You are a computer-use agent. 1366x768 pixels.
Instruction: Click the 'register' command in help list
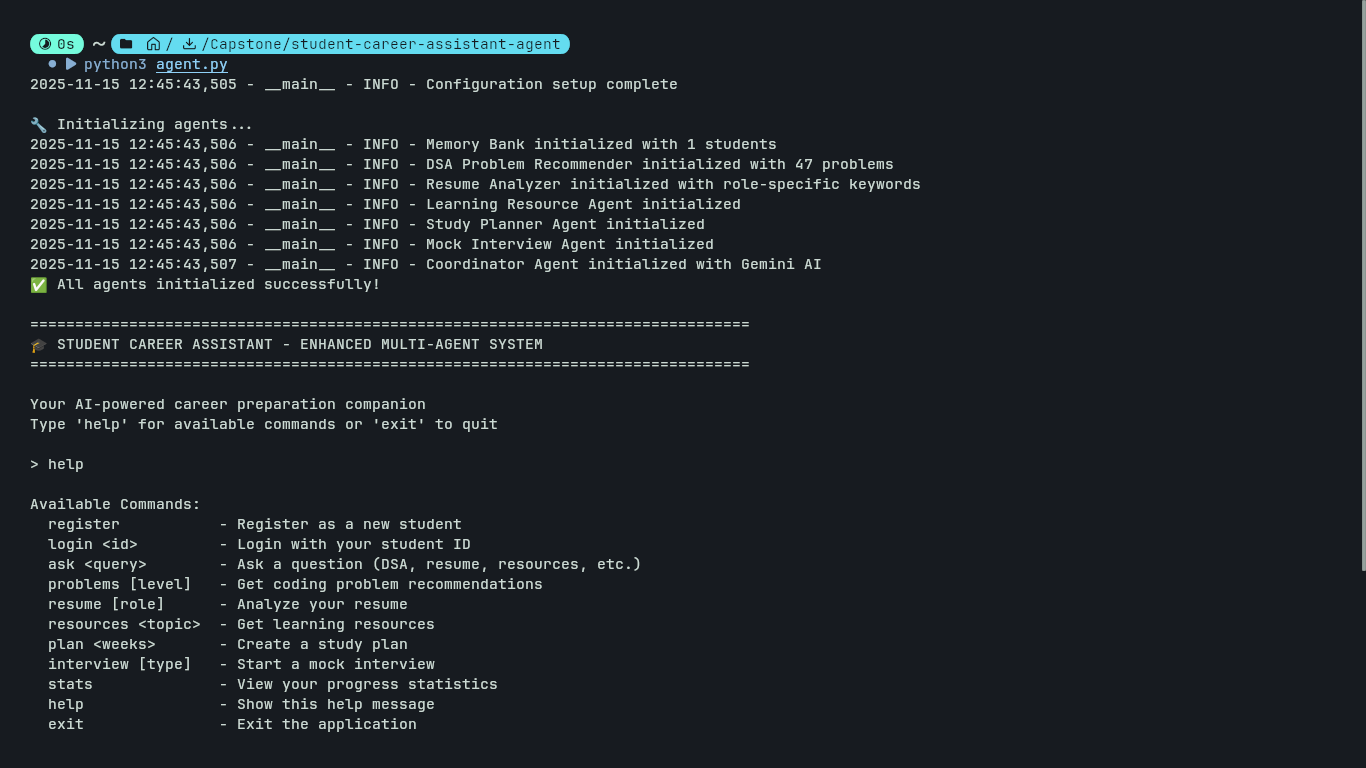[84, 524]
